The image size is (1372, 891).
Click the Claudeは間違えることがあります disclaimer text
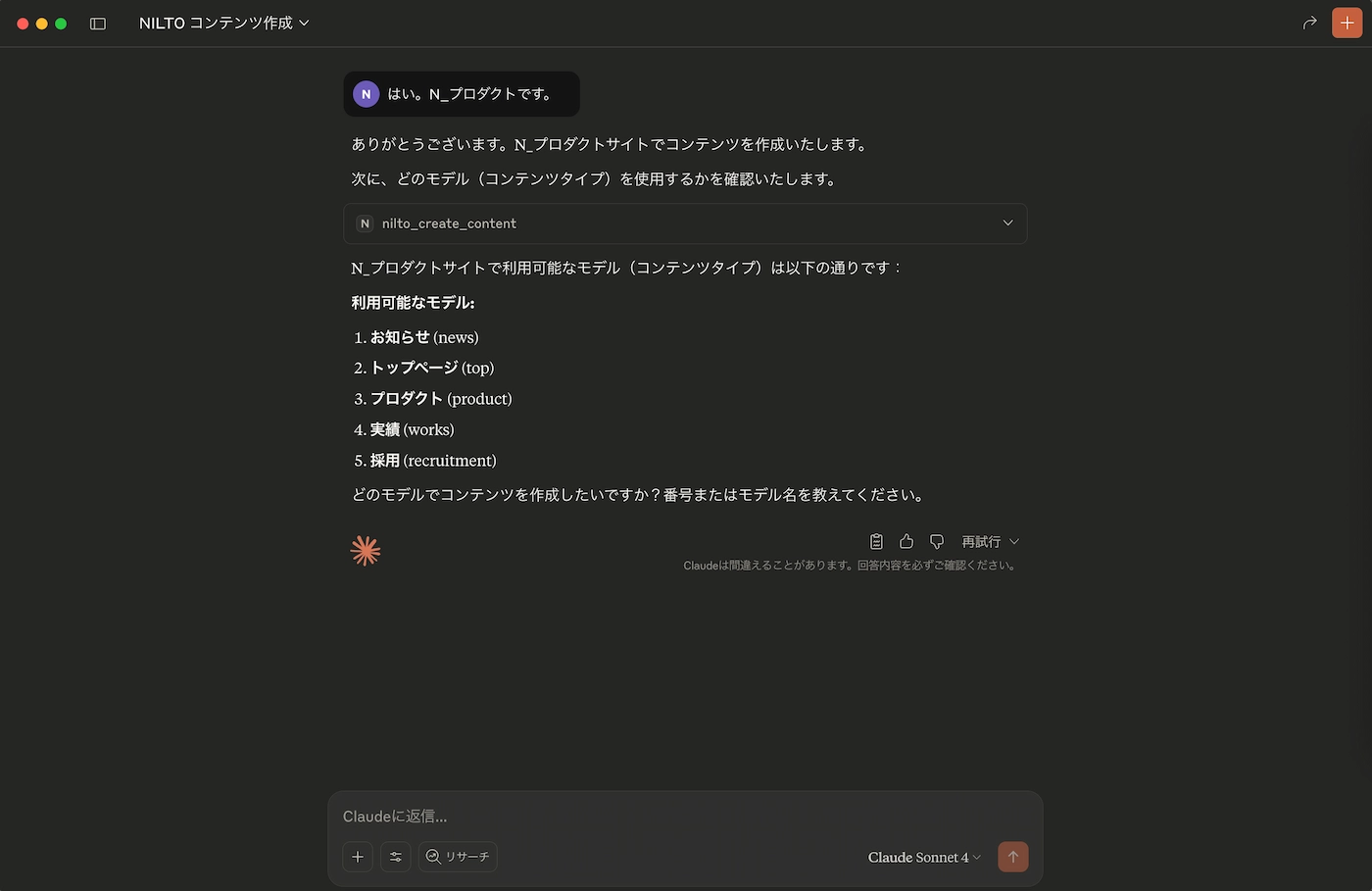pyautogui.click(x=850, y=566)
